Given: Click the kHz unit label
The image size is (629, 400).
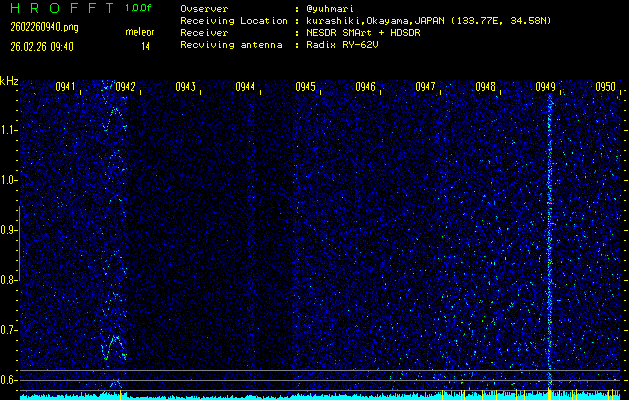Looking at the screenshot, I should (9, 81).
